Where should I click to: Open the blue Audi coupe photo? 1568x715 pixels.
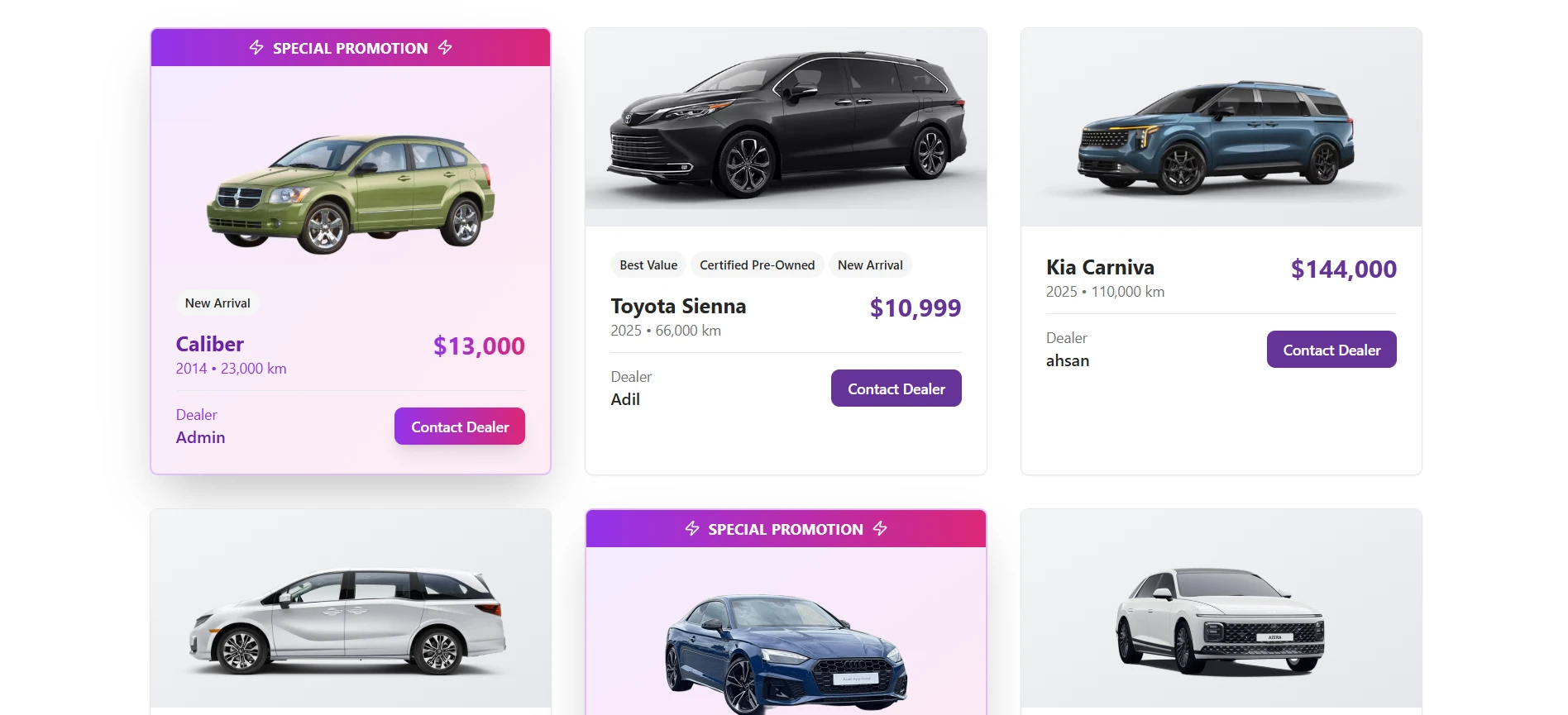tap(786, 653)
